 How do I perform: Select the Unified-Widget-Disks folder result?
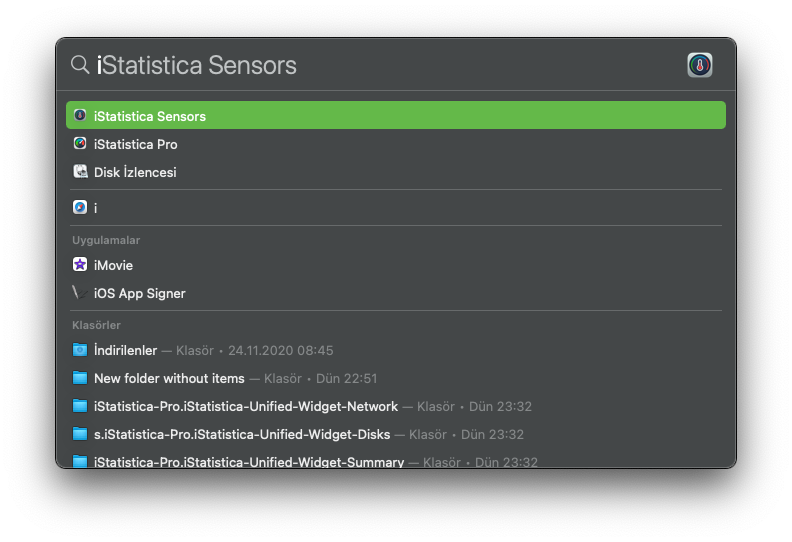[x=242, y=434]
